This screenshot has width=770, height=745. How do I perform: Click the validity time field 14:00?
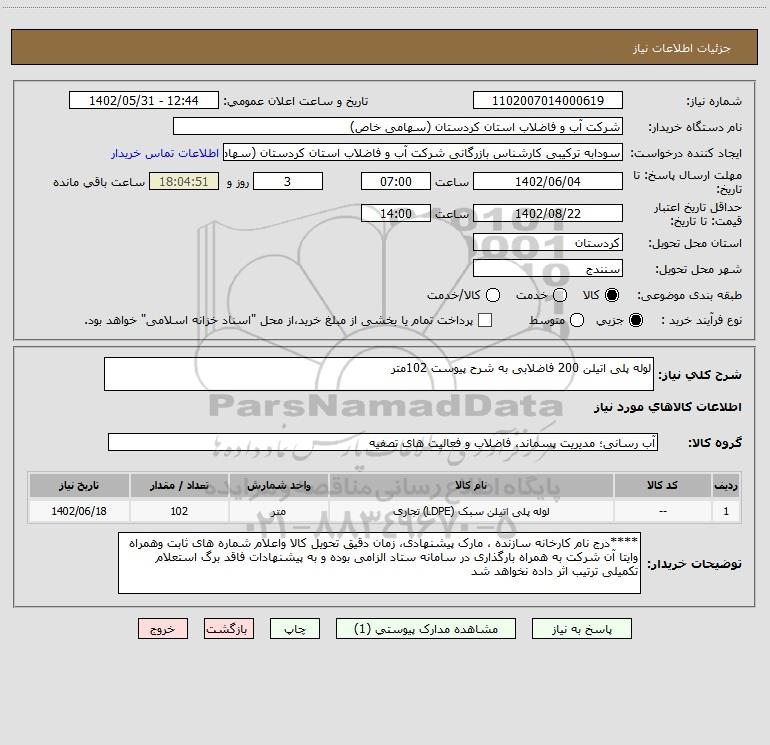point(396,214)
